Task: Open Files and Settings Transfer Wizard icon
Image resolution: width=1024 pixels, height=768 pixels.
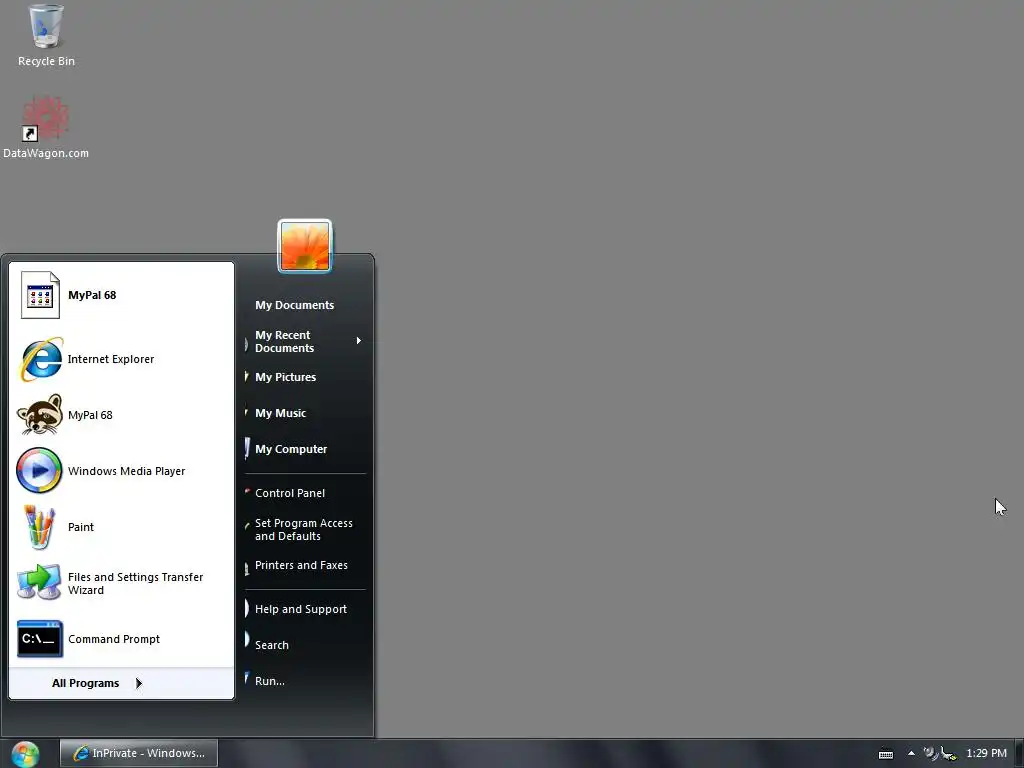Action: point(39,583)
